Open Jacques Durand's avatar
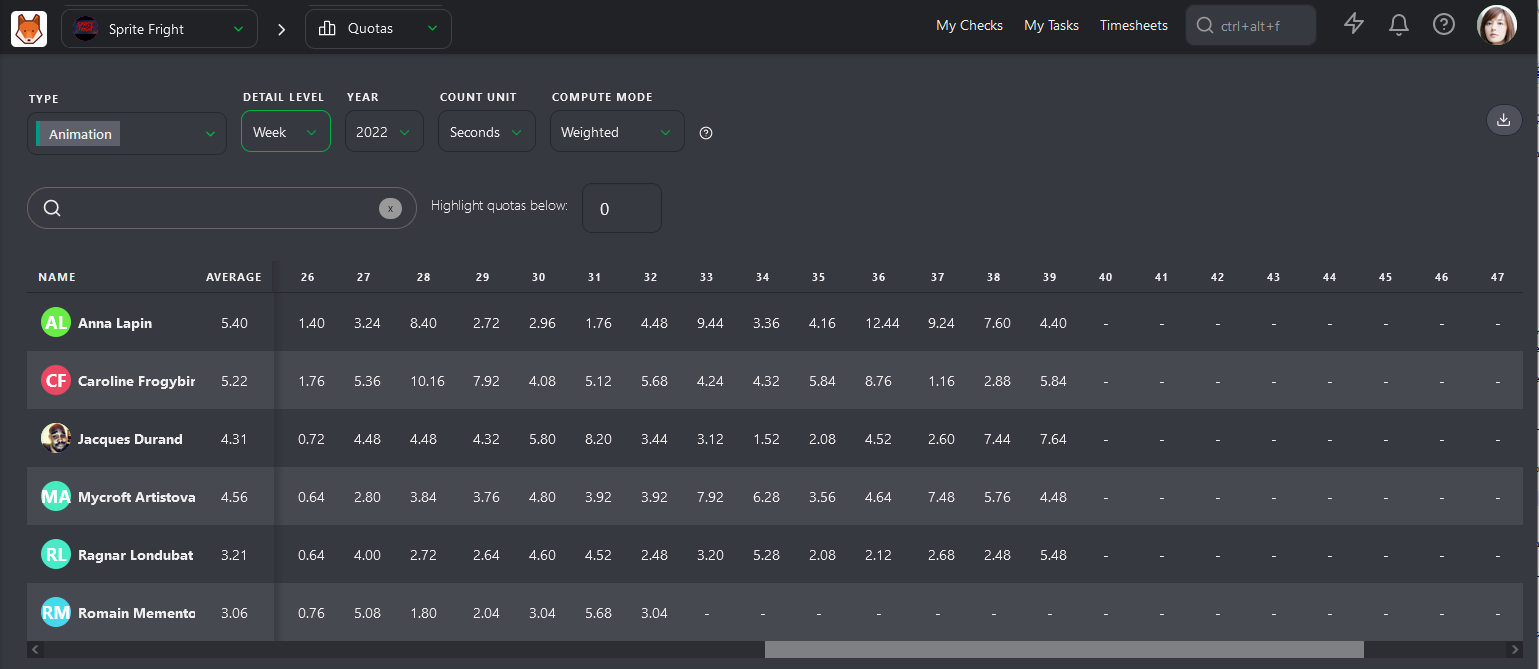This screenshot has height=669, width=1539. pos(56,438)
